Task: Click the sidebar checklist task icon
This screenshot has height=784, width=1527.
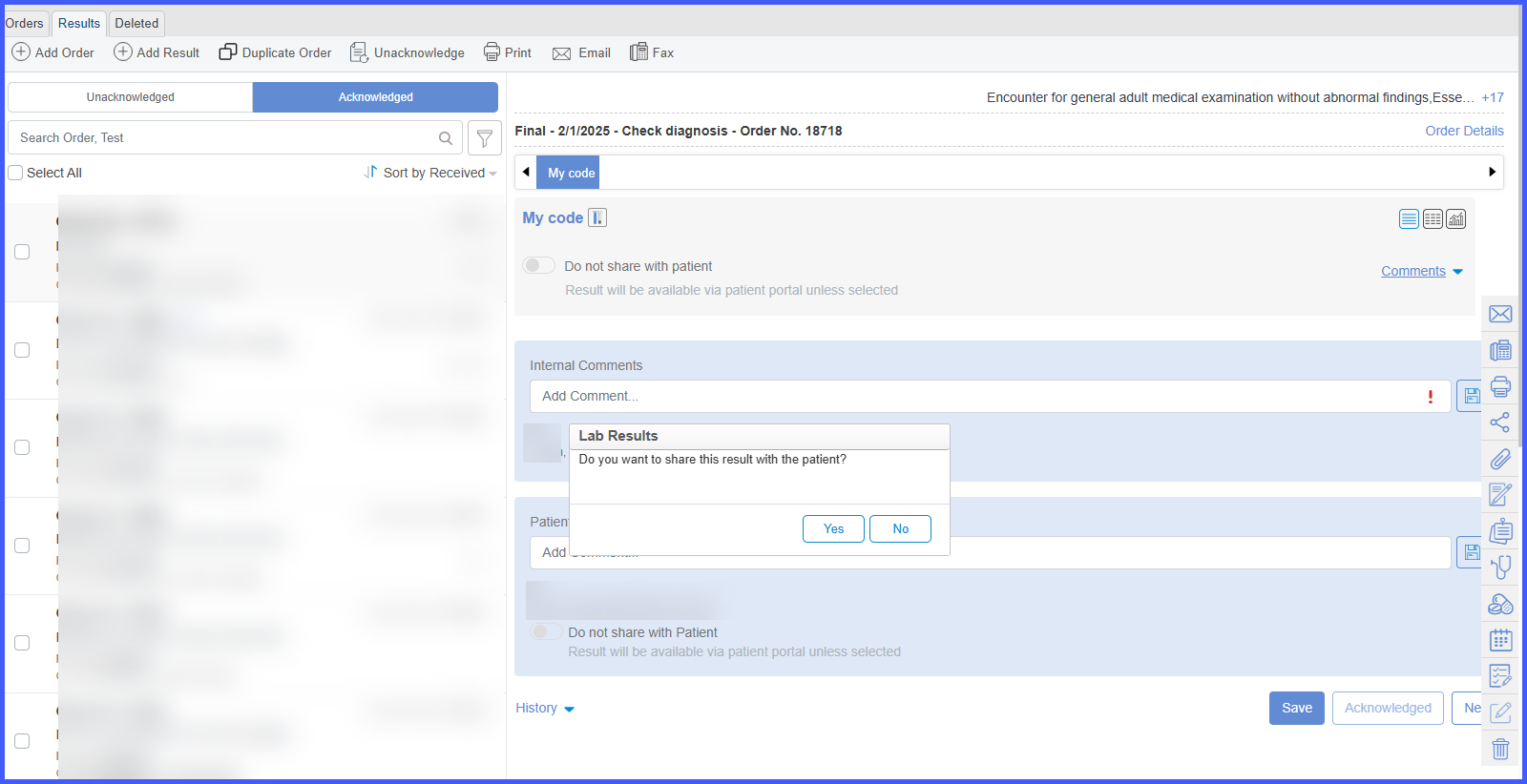Action: click(1500, 676)
